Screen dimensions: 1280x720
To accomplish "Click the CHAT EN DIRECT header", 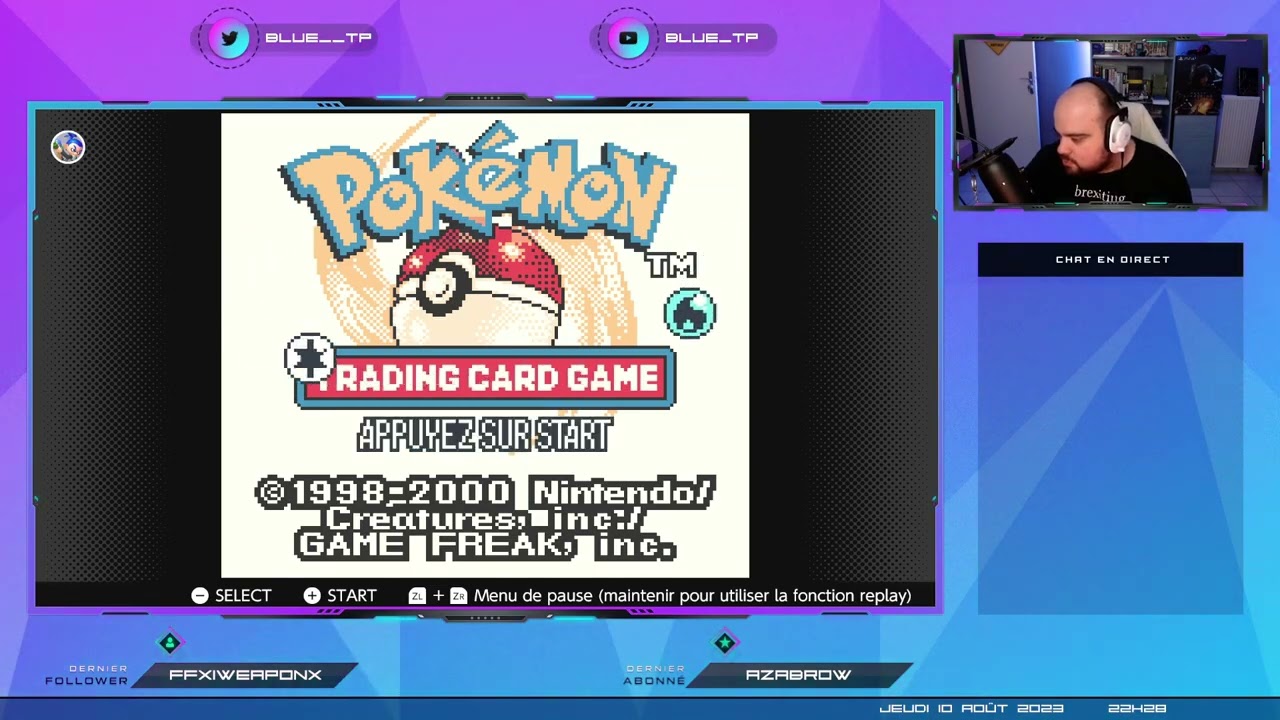I will tap(1112, 259).
